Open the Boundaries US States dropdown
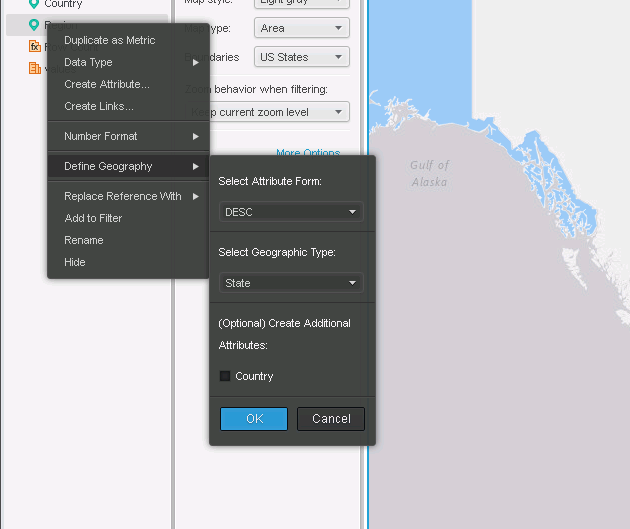The width and height of the screenshot is (630, 529). [x=302, y=57]
